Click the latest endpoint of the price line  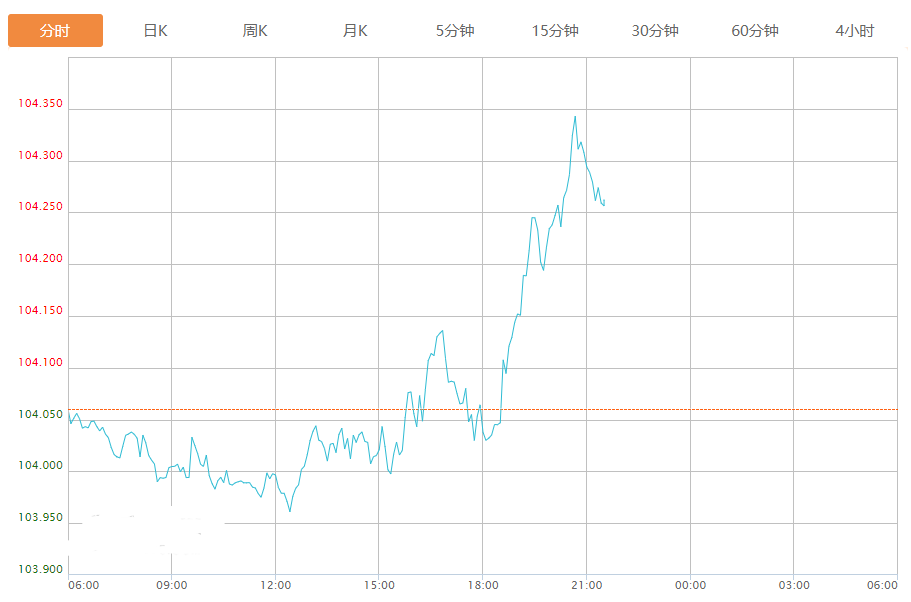coord(604,203)
